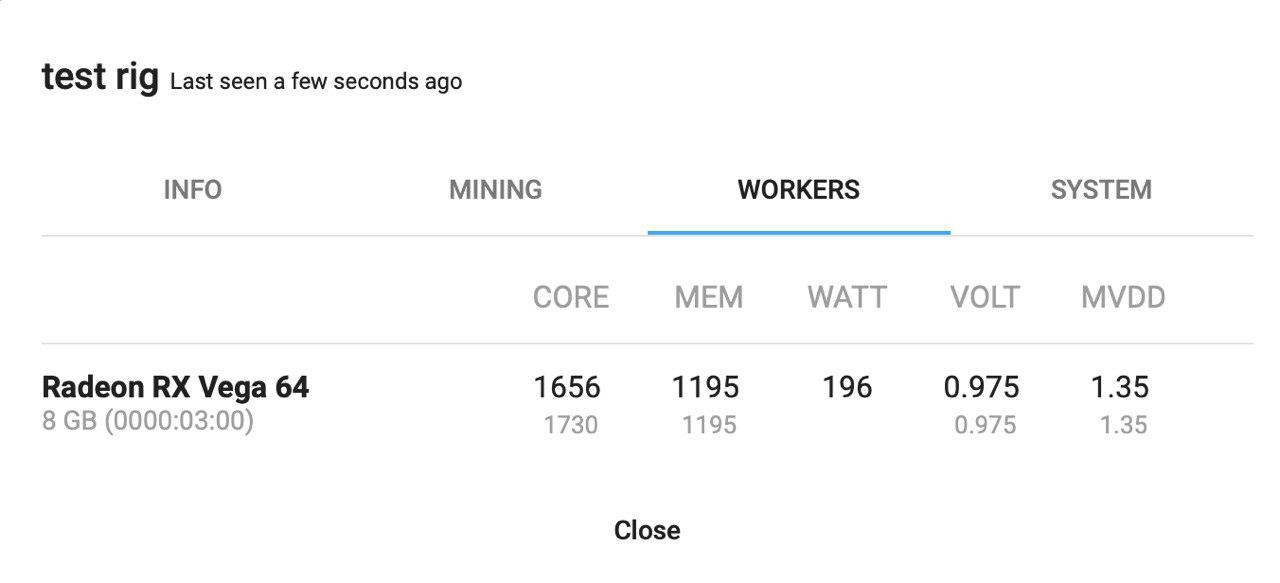Viewport: 1280px width, 583px height.
Task: Go to the SYSTEM tab
Action: pyautogui.click(x=1101, y=190)
